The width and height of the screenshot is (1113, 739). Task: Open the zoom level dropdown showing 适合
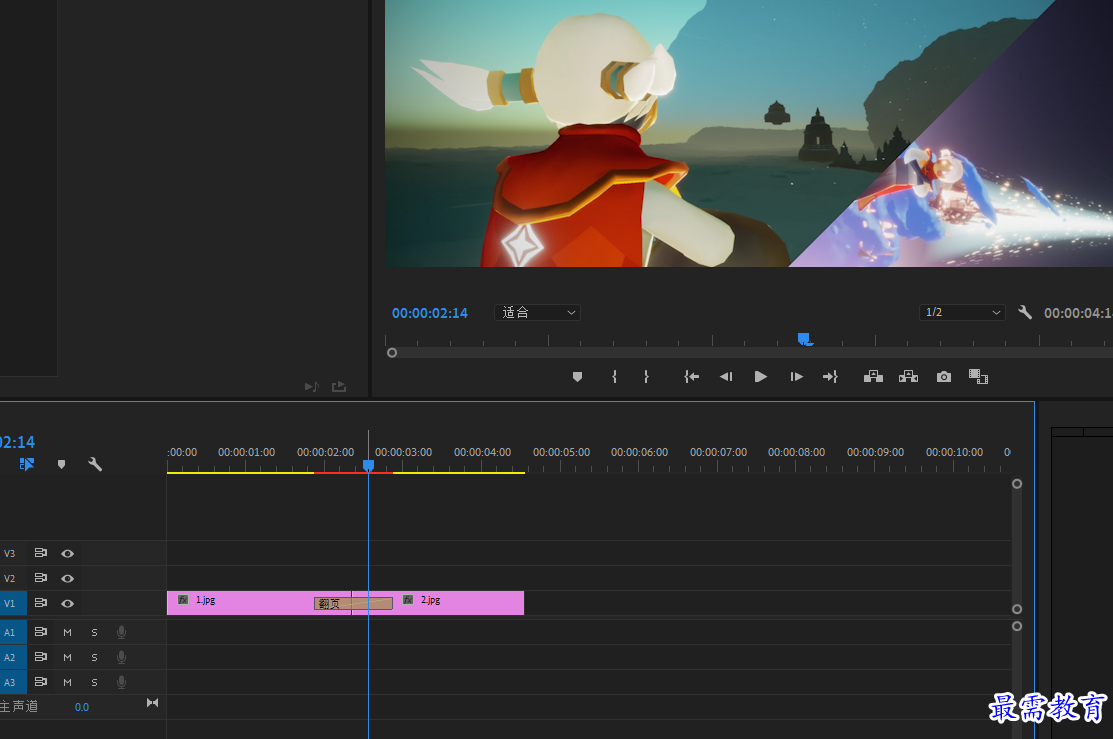[537, 312]
